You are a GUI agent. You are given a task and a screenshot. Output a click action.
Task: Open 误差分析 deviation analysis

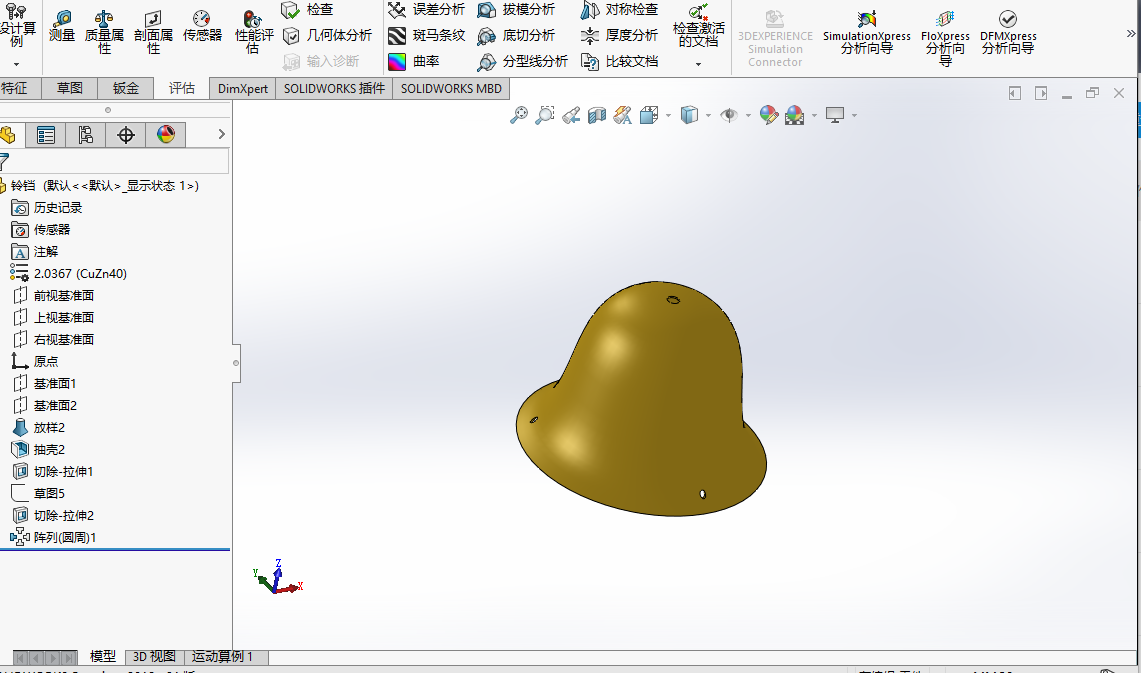(426, 9)
